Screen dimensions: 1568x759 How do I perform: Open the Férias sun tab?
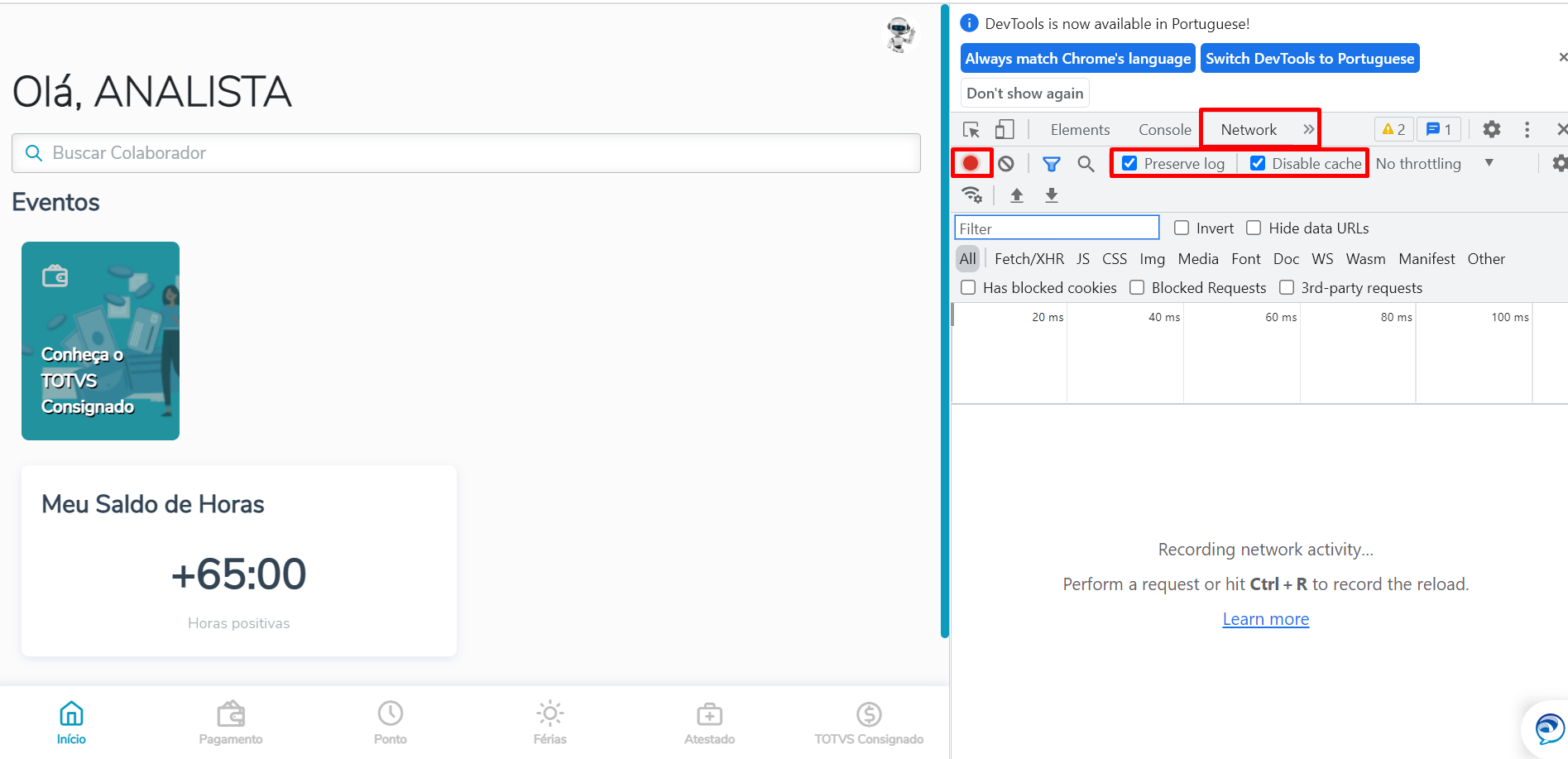point(550,723)
